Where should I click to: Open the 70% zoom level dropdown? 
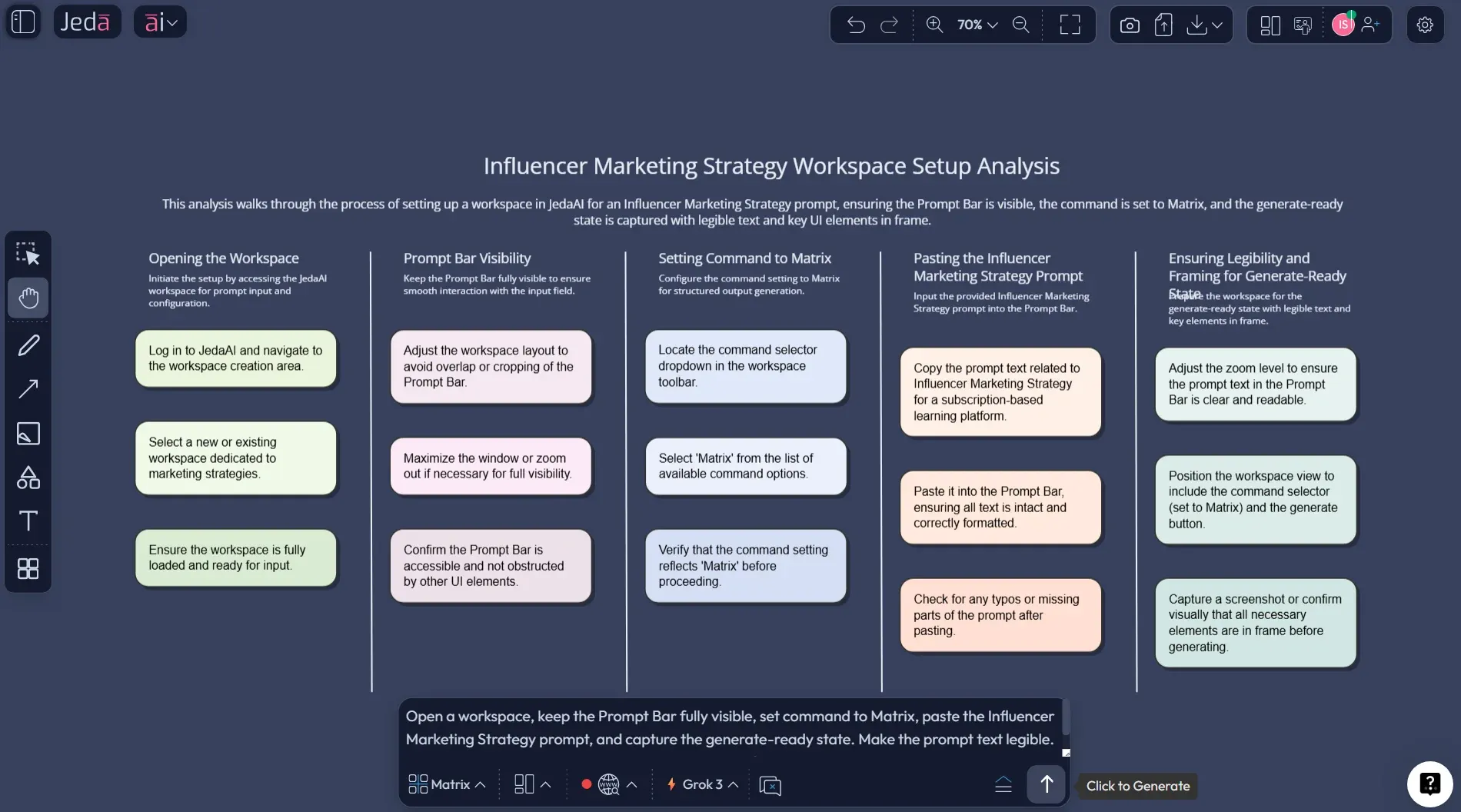pos(975,25)
